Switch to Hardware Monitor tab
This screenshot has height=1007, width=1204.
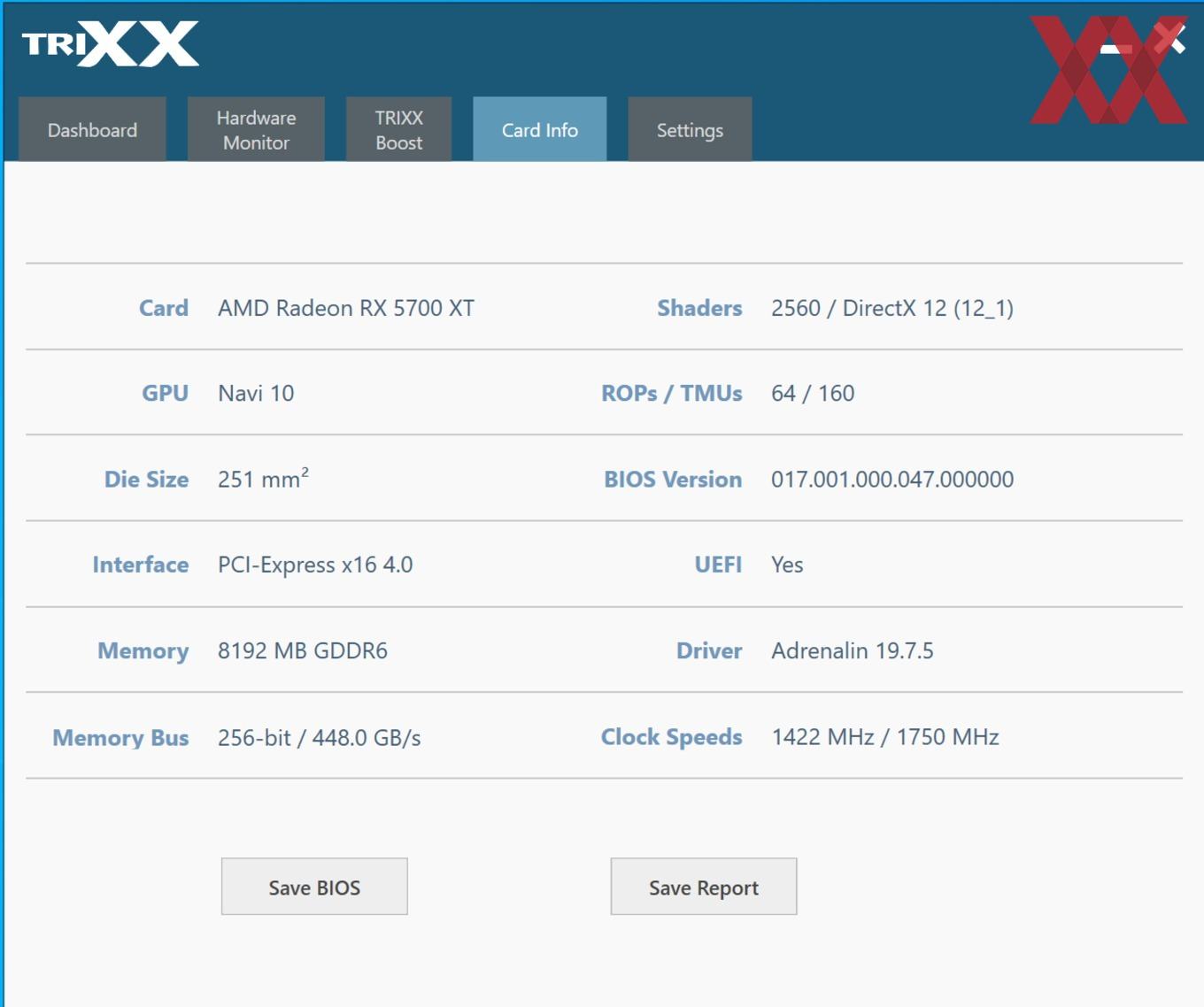(256, 129)
